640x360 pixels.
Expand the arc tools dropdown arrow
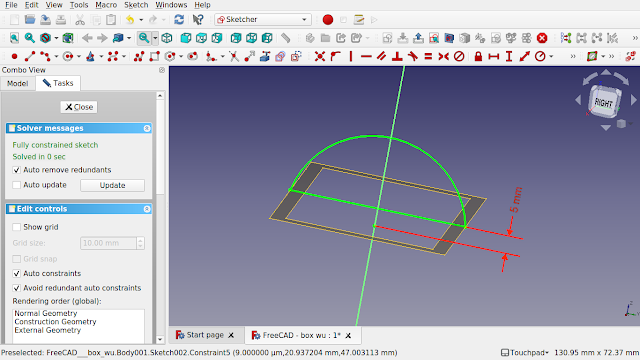(x=56, y=56)
